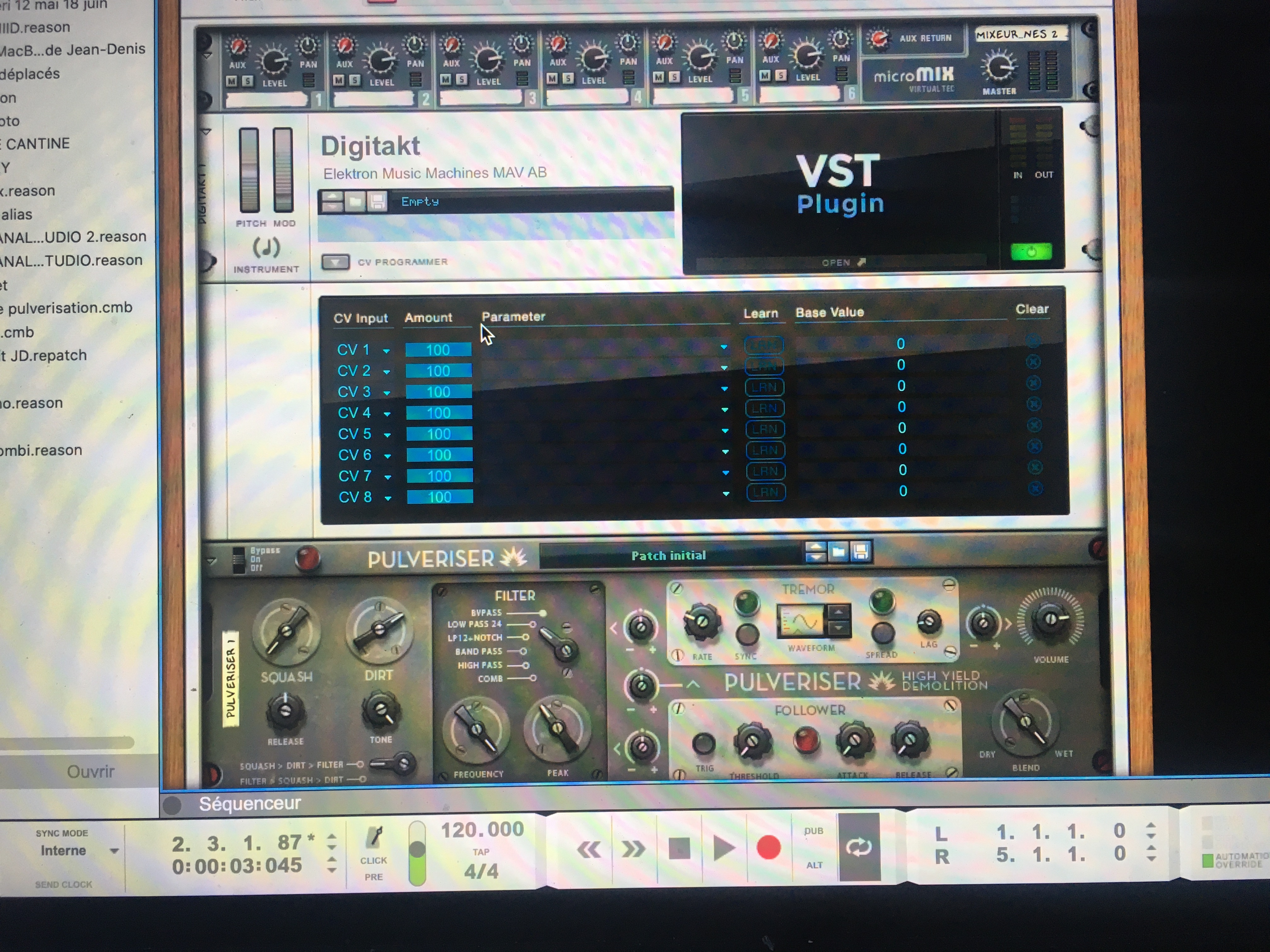Clear the CV 2 assignment with its X icon
This screenshot has height=952, width=1270.
pos(1033,361)
